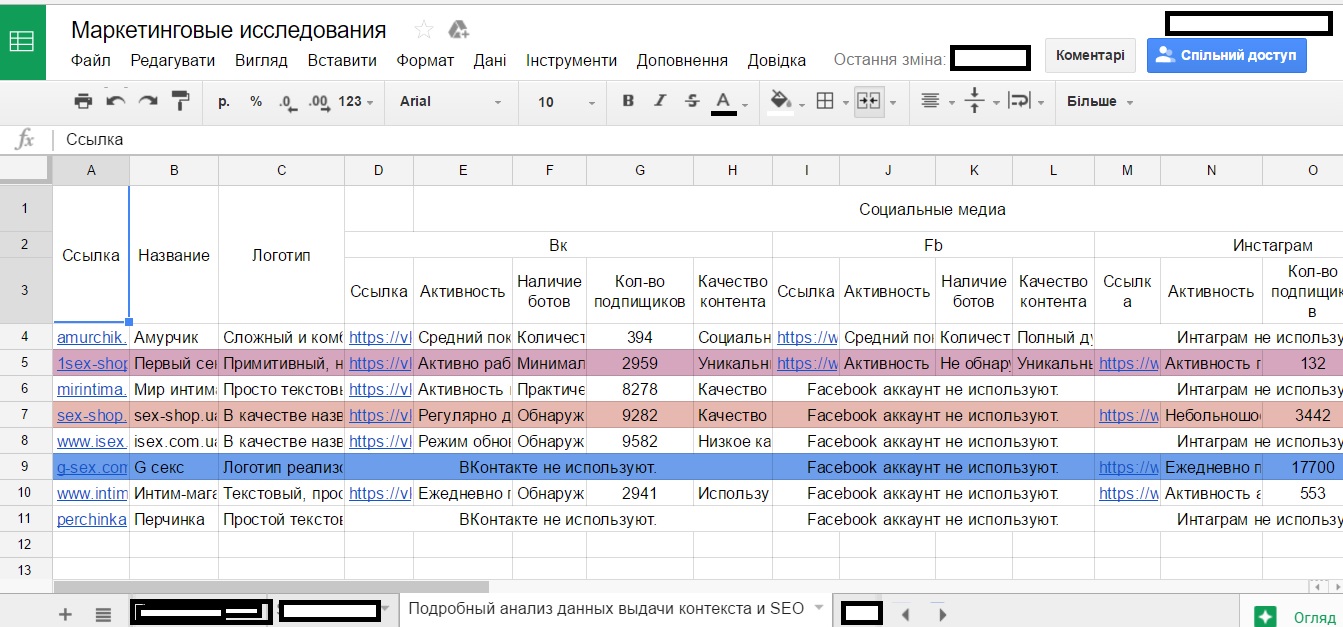
Task: Open the Формат menu
Action: [x=425, y=60]
